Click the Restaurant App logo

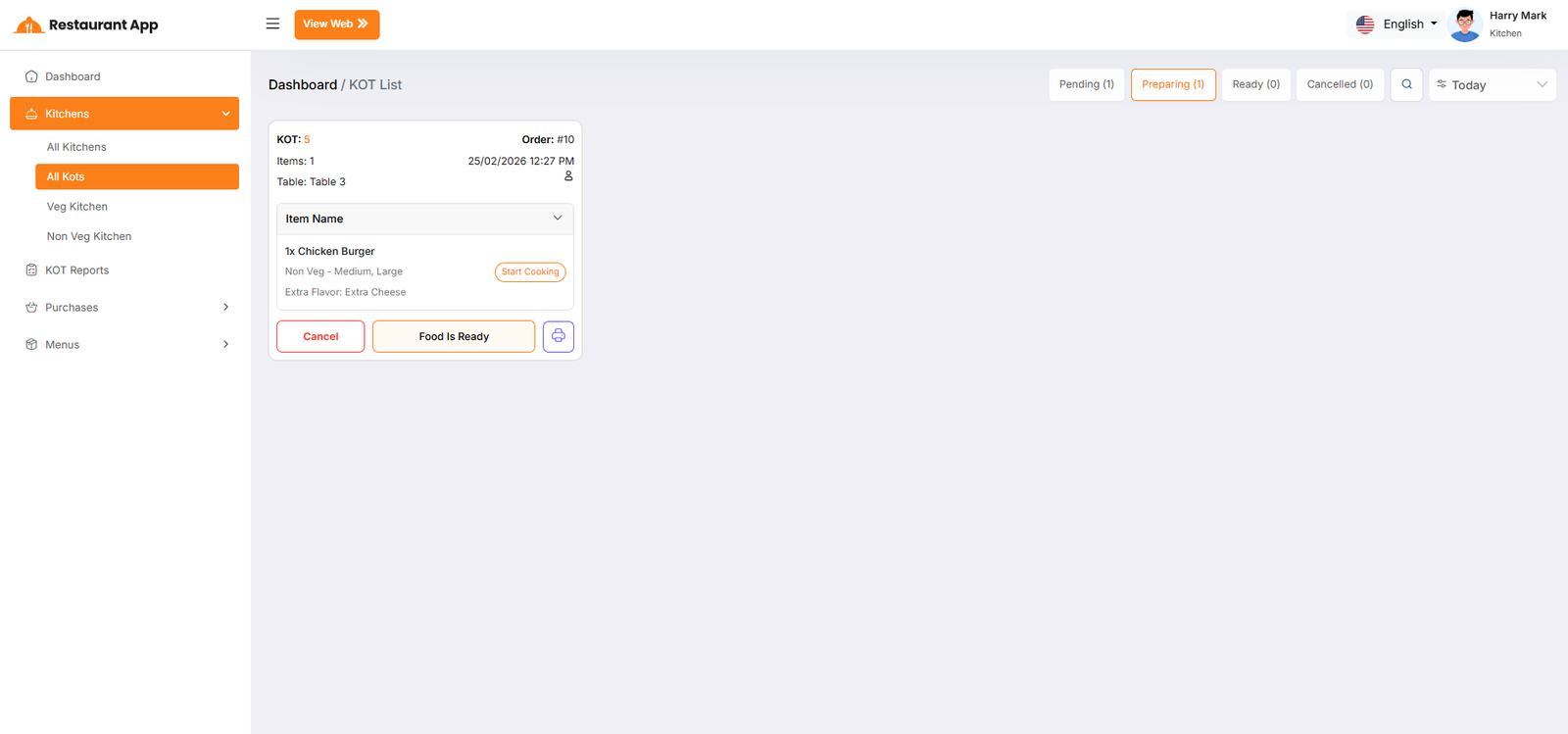coord(86,24)
